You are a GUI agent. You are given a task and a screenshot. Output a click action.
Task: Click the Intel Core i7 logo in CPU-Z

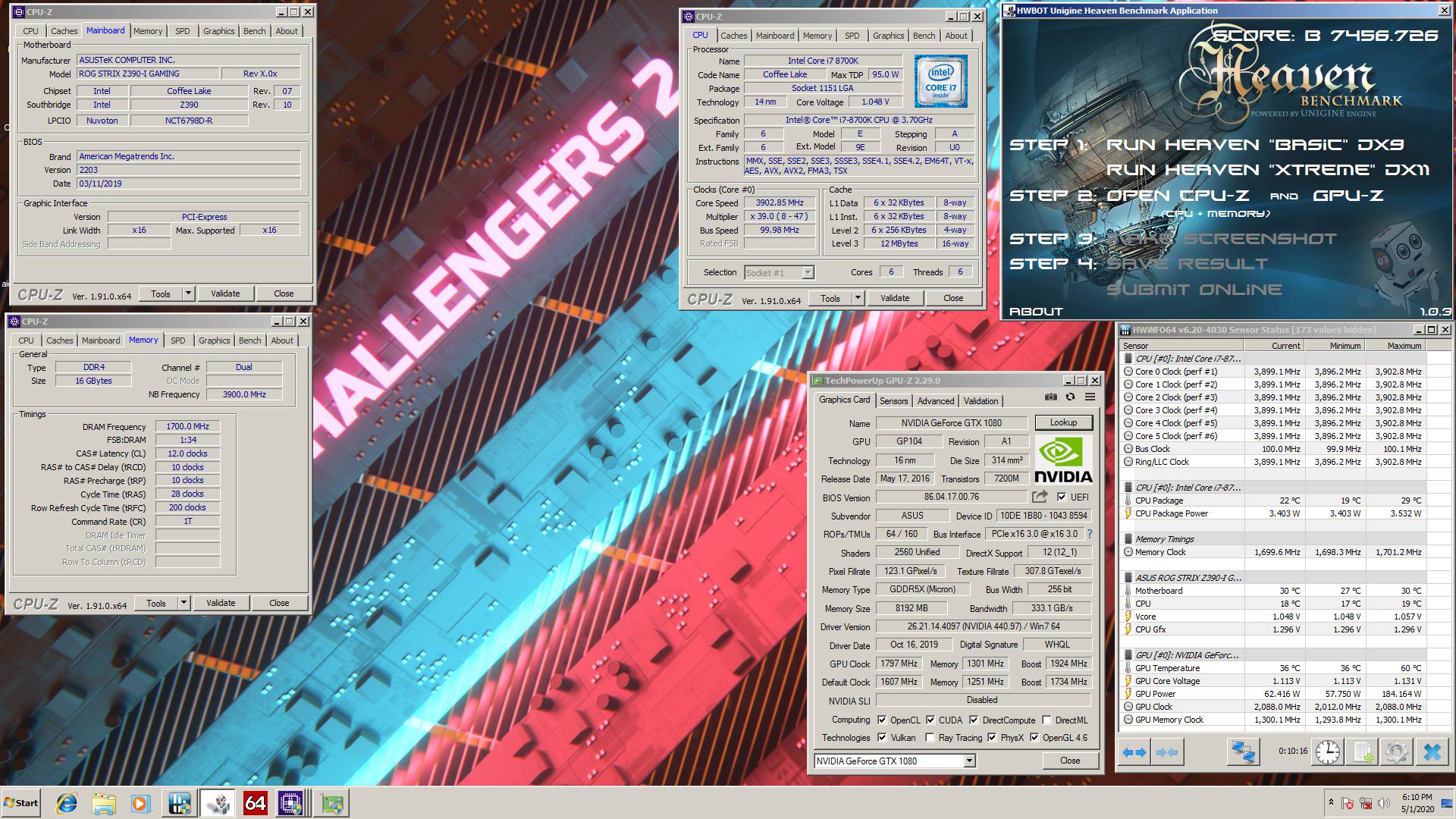point(940,80)
